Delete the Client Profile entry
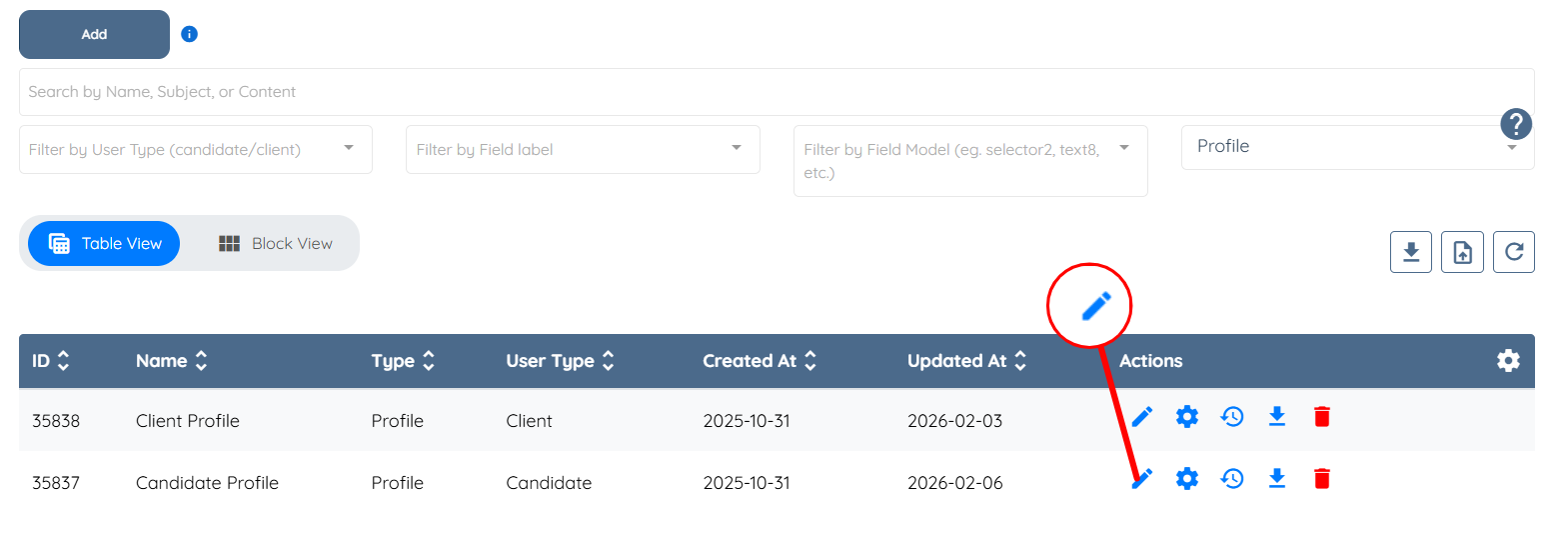Viewport: 1568px width, 533px height. [x=1321, y=417]
